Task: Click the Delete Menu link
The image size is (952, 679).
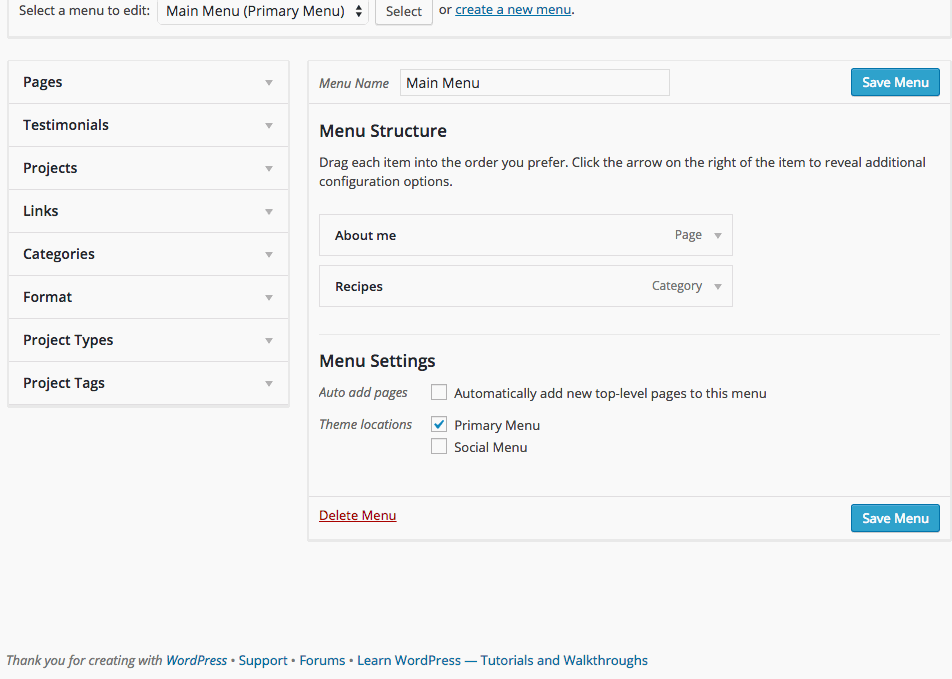Action: [x=357, y=516]
